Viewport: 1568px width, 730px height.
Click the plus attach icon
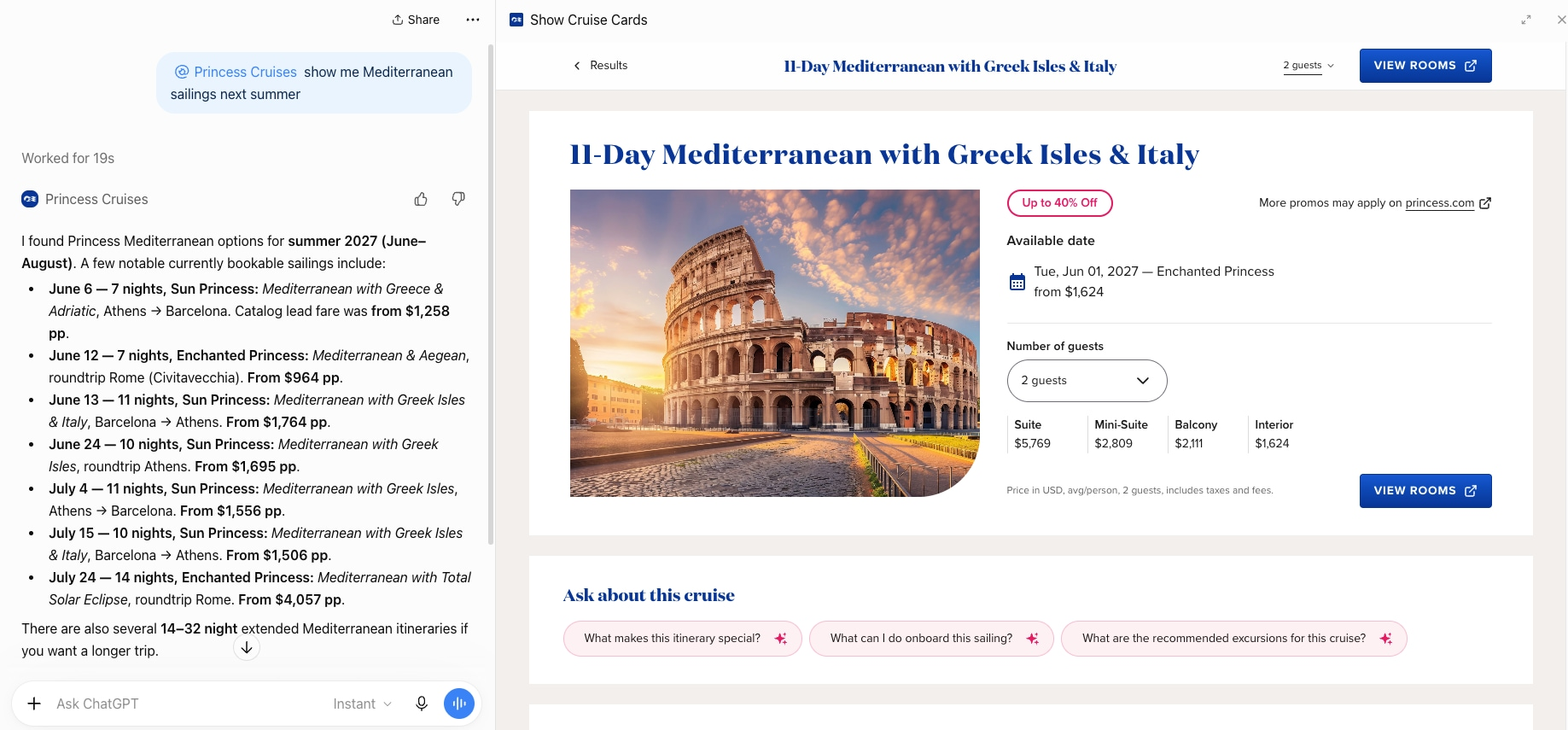click(x=34, y=704)
